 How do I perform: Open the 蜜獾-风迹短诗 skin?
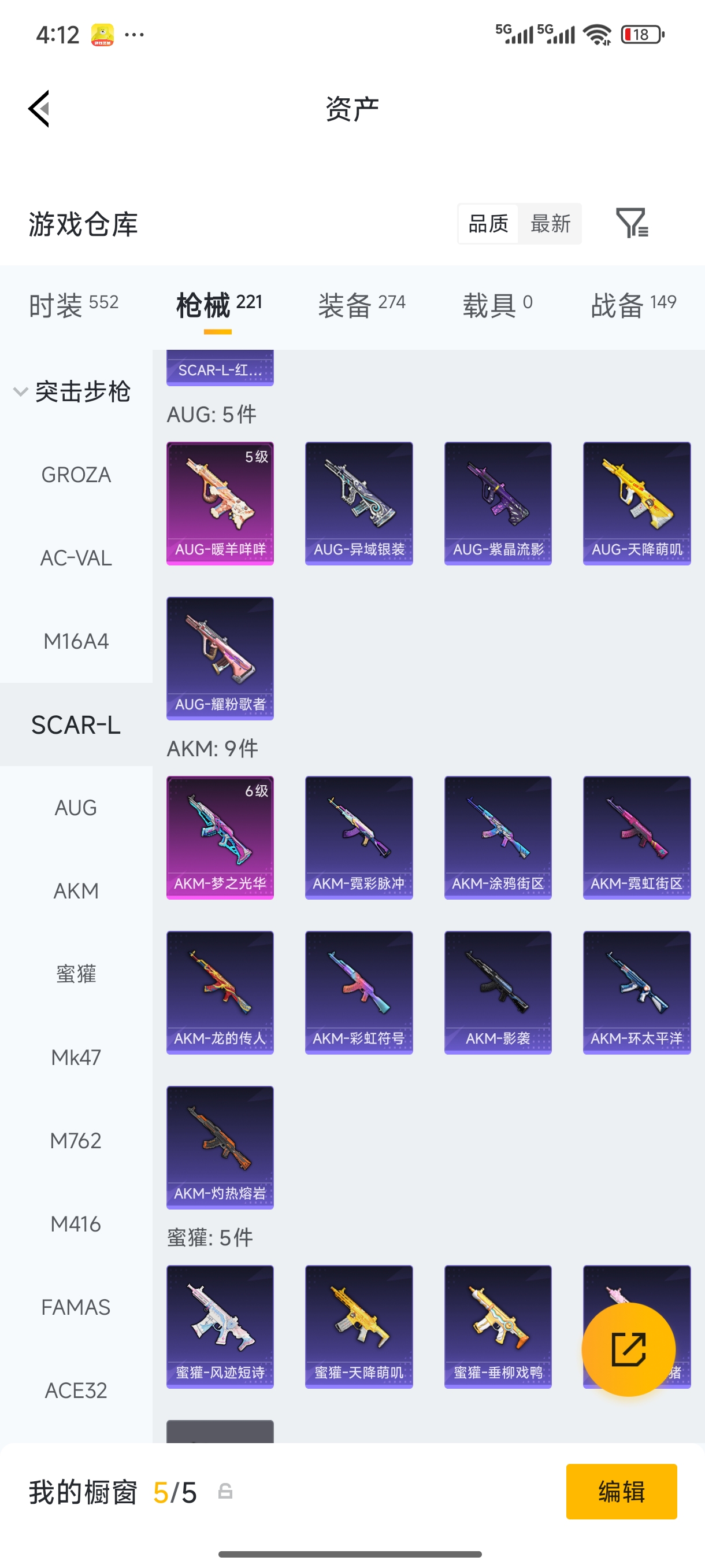click(220, 1327)
